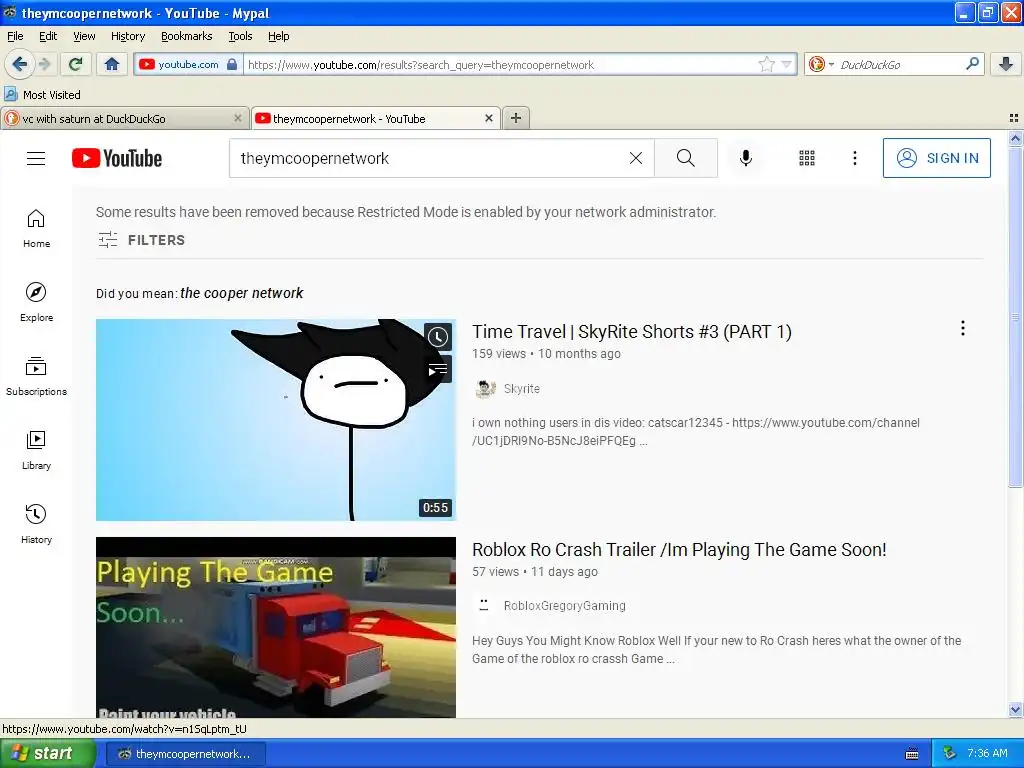Clear the YouTube search query with X
The image size is (1024, 768).
635,158
